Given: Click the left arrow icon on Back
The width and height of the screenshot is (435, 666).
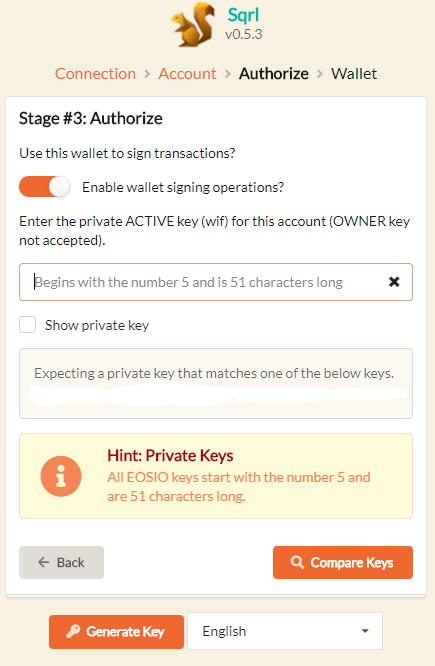Looking at the screenshot, I should click(x=44, y=562).
